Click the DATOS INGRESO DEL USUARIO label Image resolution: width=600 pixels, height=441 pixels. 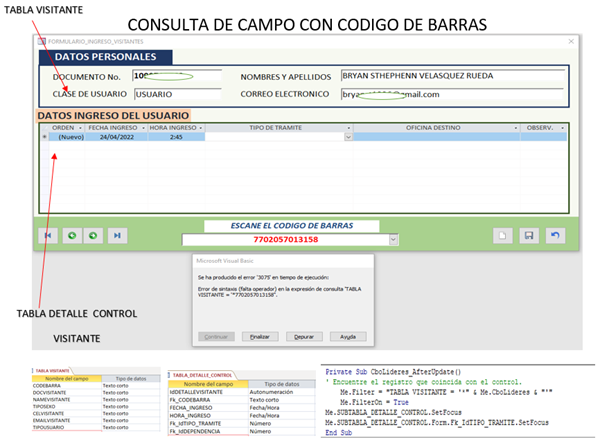pos(113,116)
